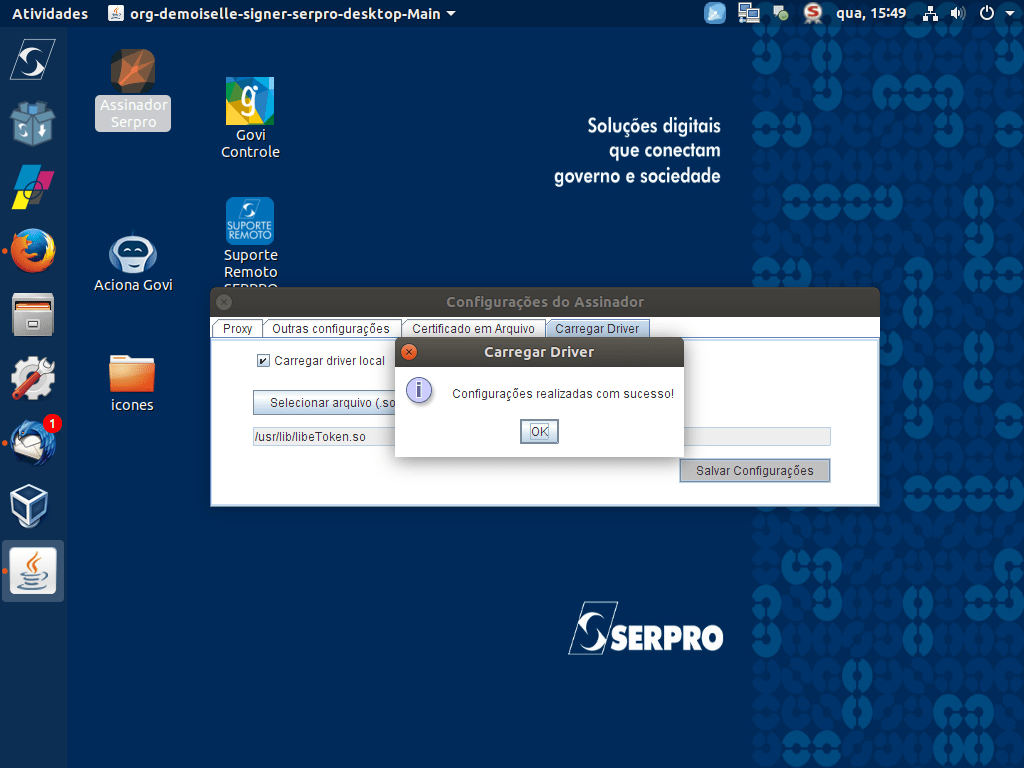Open the clock showing qua, 15:49

coord(871,13)
